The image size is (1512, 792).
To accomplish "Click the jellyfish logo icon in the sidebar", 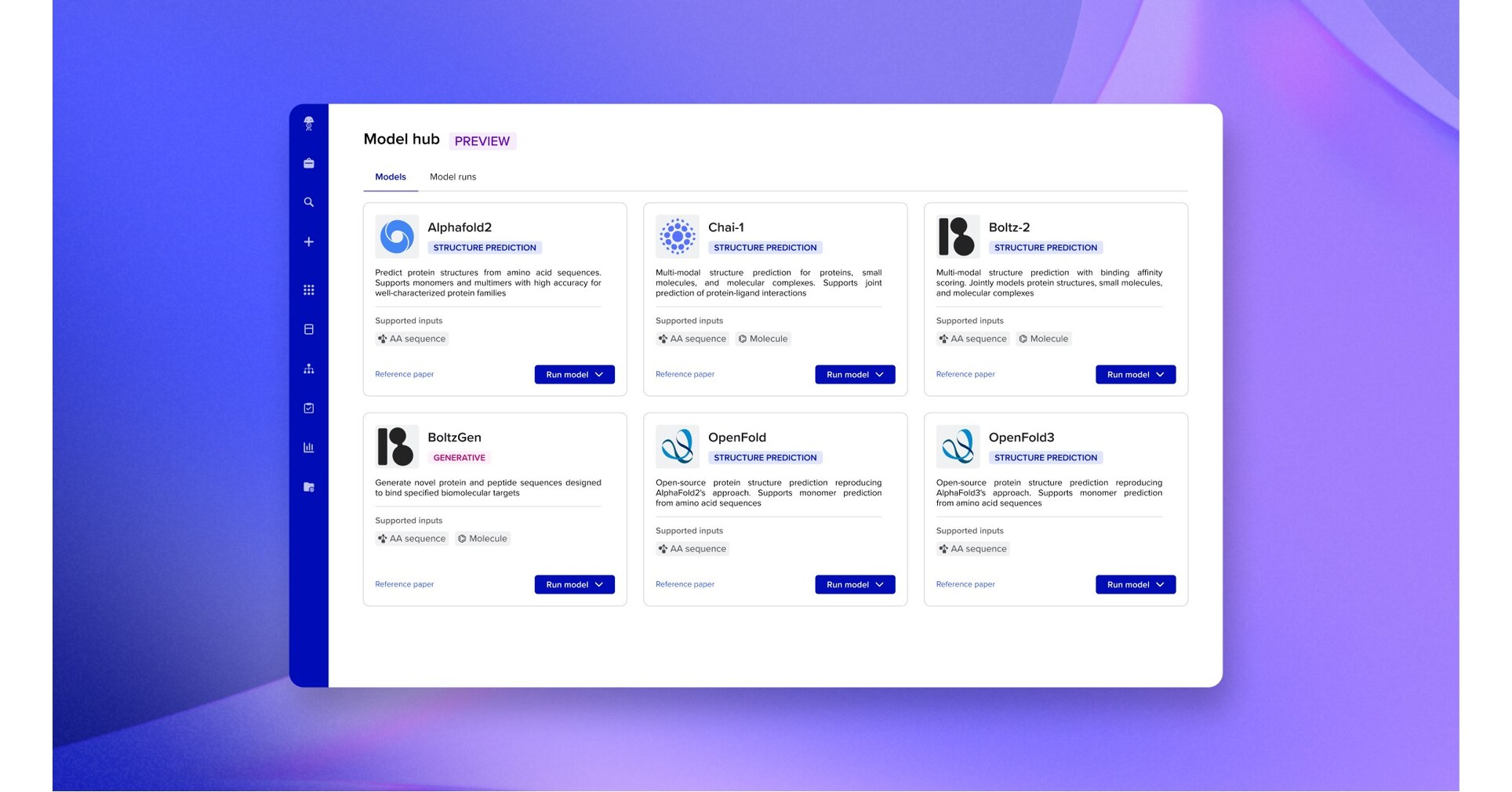I will click(309, 123).
